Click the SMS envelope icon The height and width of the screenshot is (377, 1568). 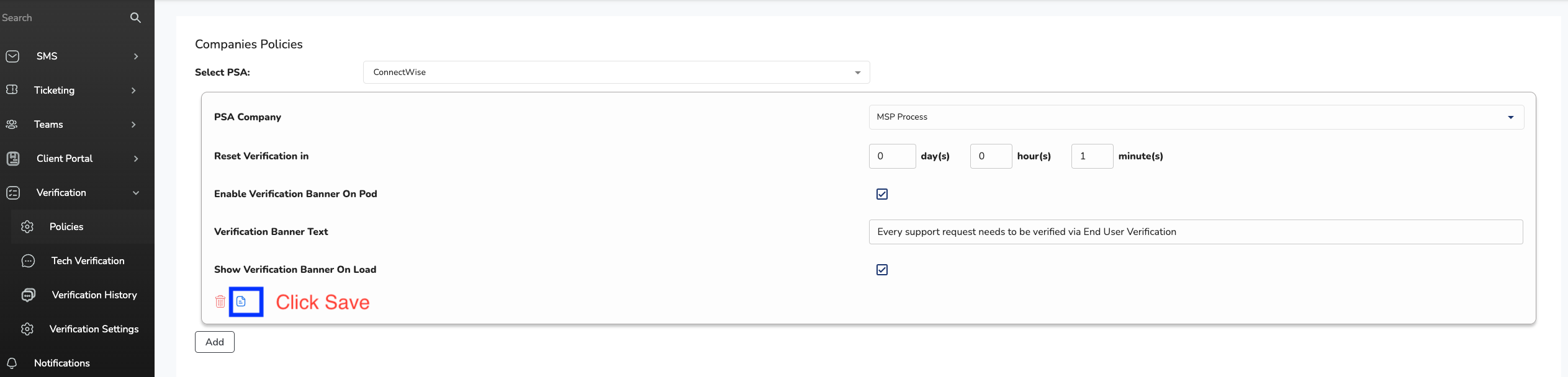coord(12,56)
